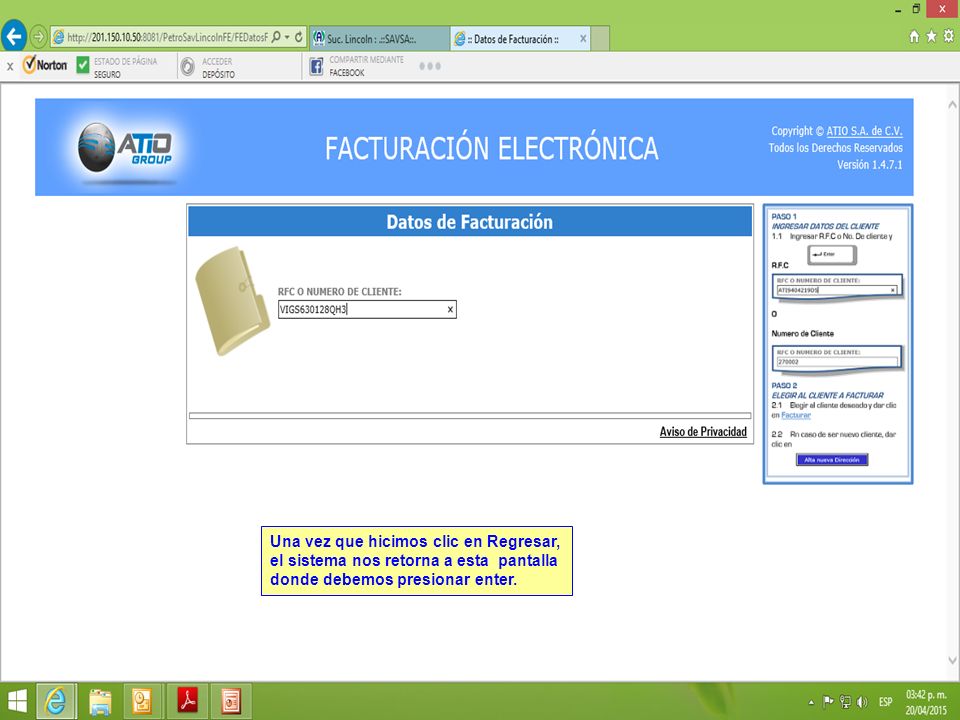Click the page scrollbar up arrow
Screen dimensions: 960x720
(952, 105)
